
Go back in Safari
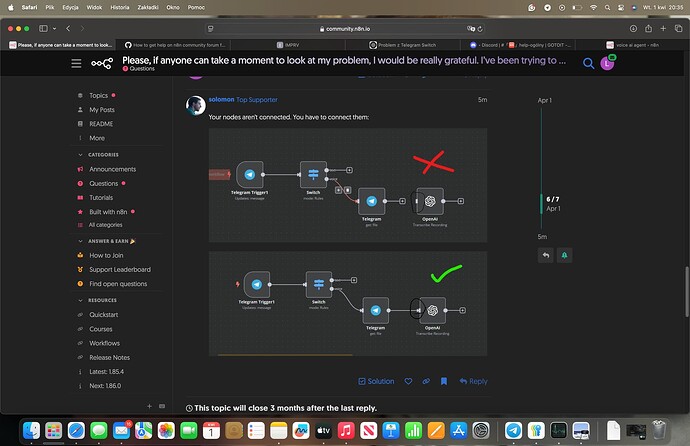tap(68, 29)
